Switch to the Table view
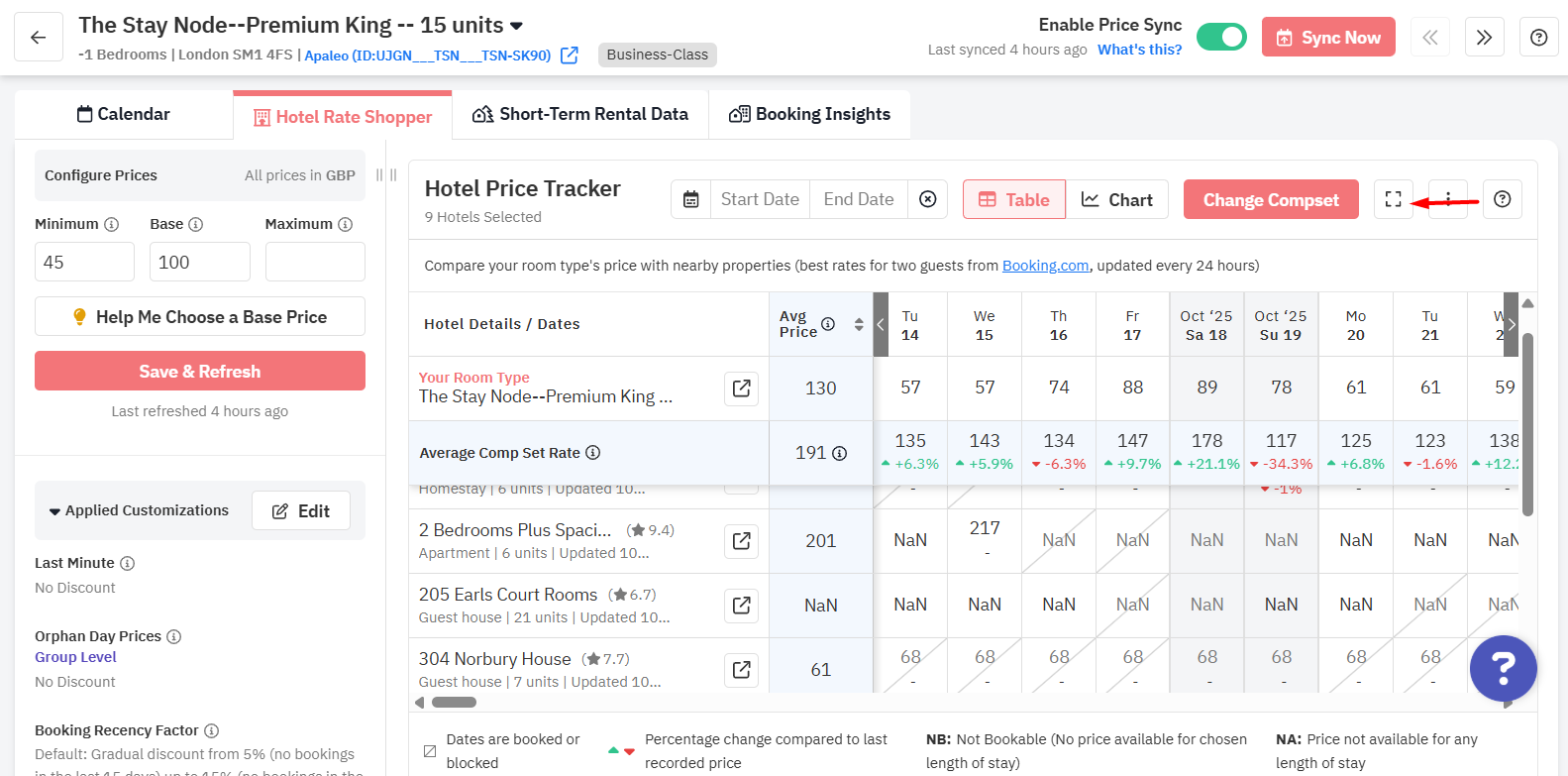The image size is (1568, 776). click(1013, 199)
